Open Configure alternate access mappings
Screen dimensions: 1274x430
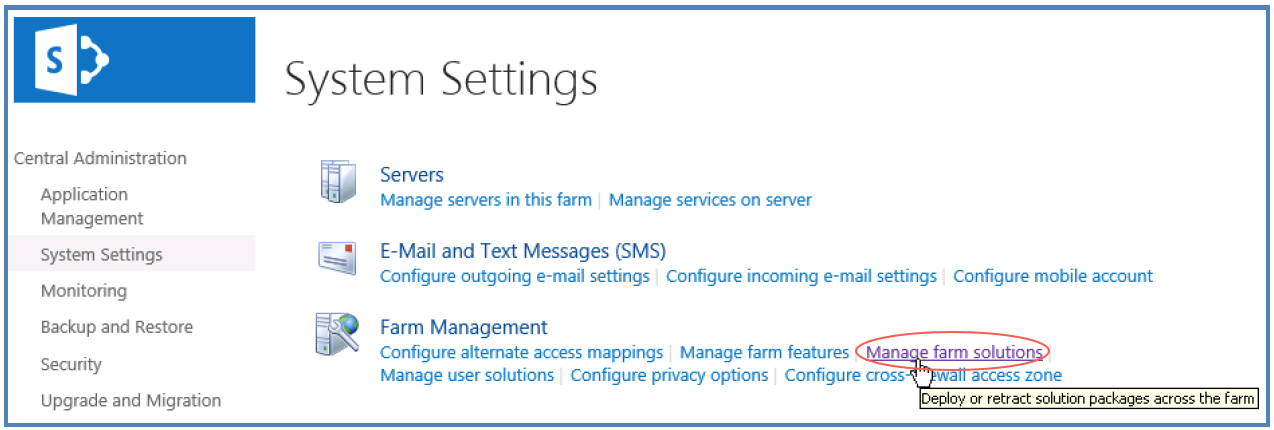click(x=521, y=352)
